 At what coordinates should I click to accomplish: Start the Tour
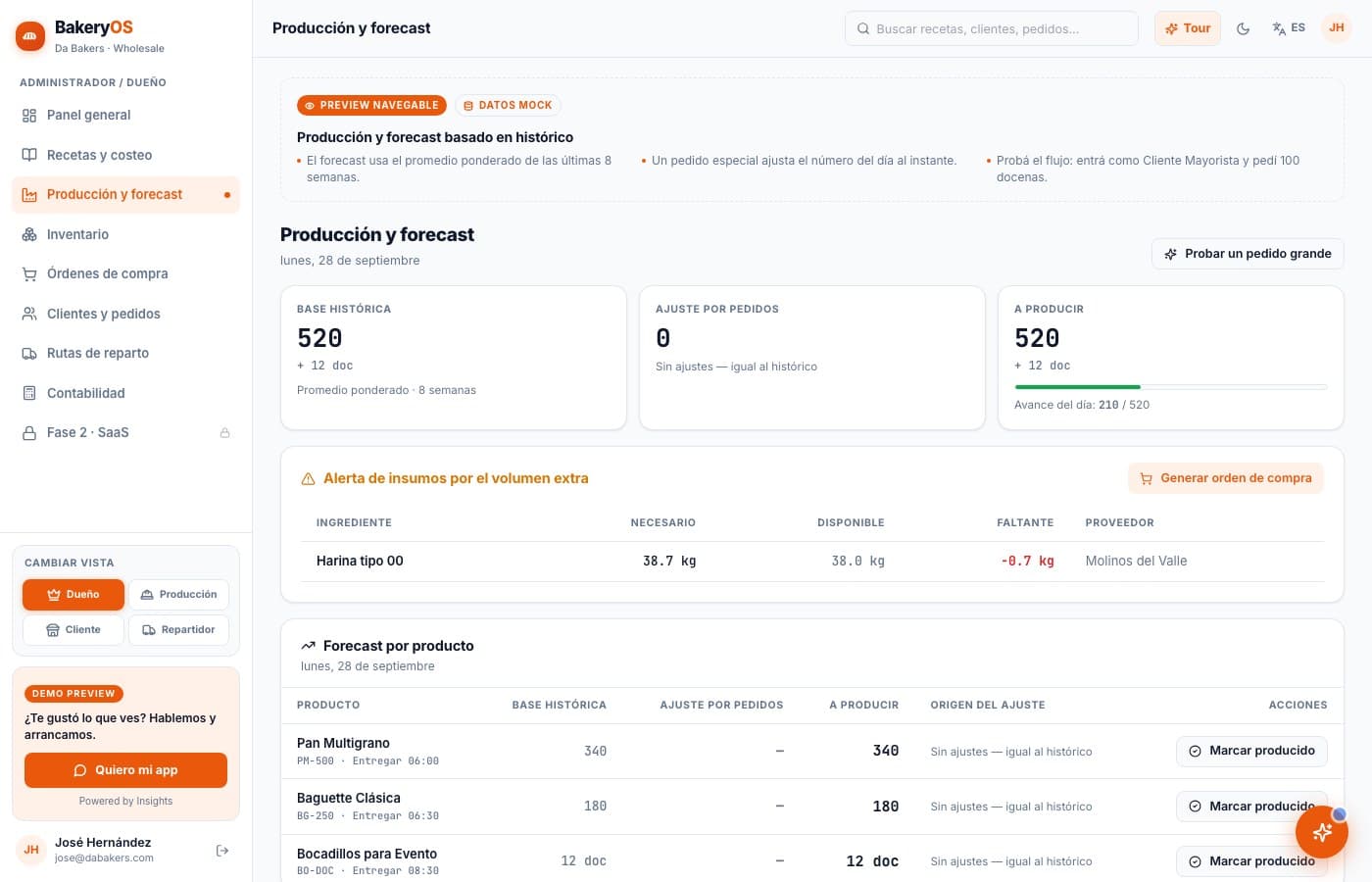(1187, 28)
